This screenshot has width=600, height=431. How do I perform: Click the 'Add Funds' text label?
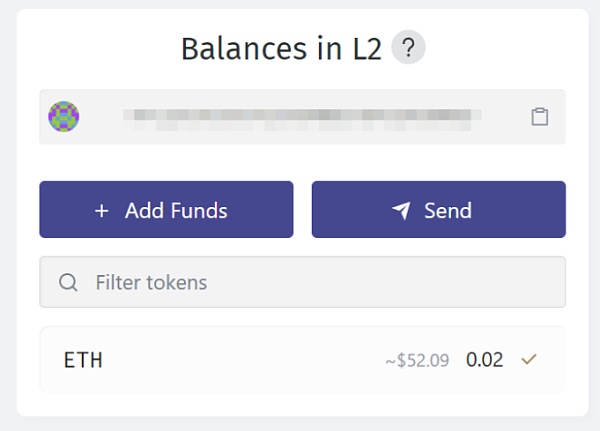pyautogui.click(x=176, y=210)
